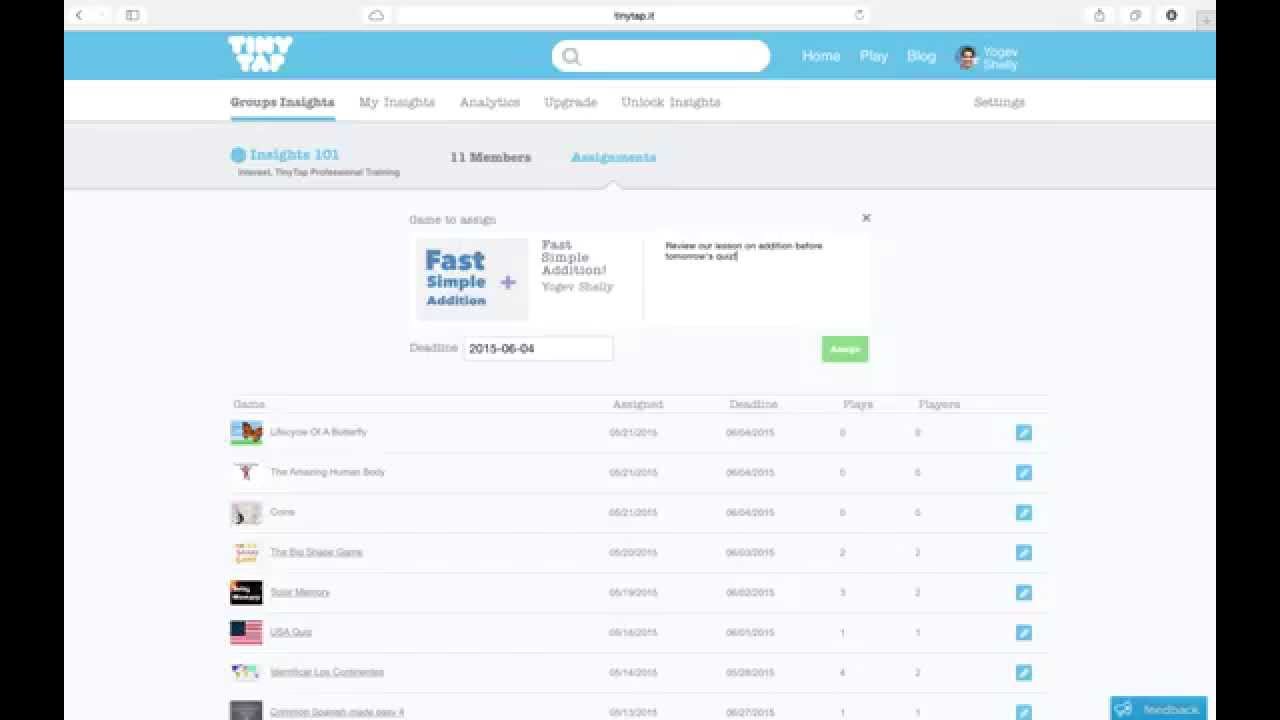The width and height of the screenshot is (1280, 720).
Task: Edit The Big Shape Game assignment
Action: [1023, 553]
